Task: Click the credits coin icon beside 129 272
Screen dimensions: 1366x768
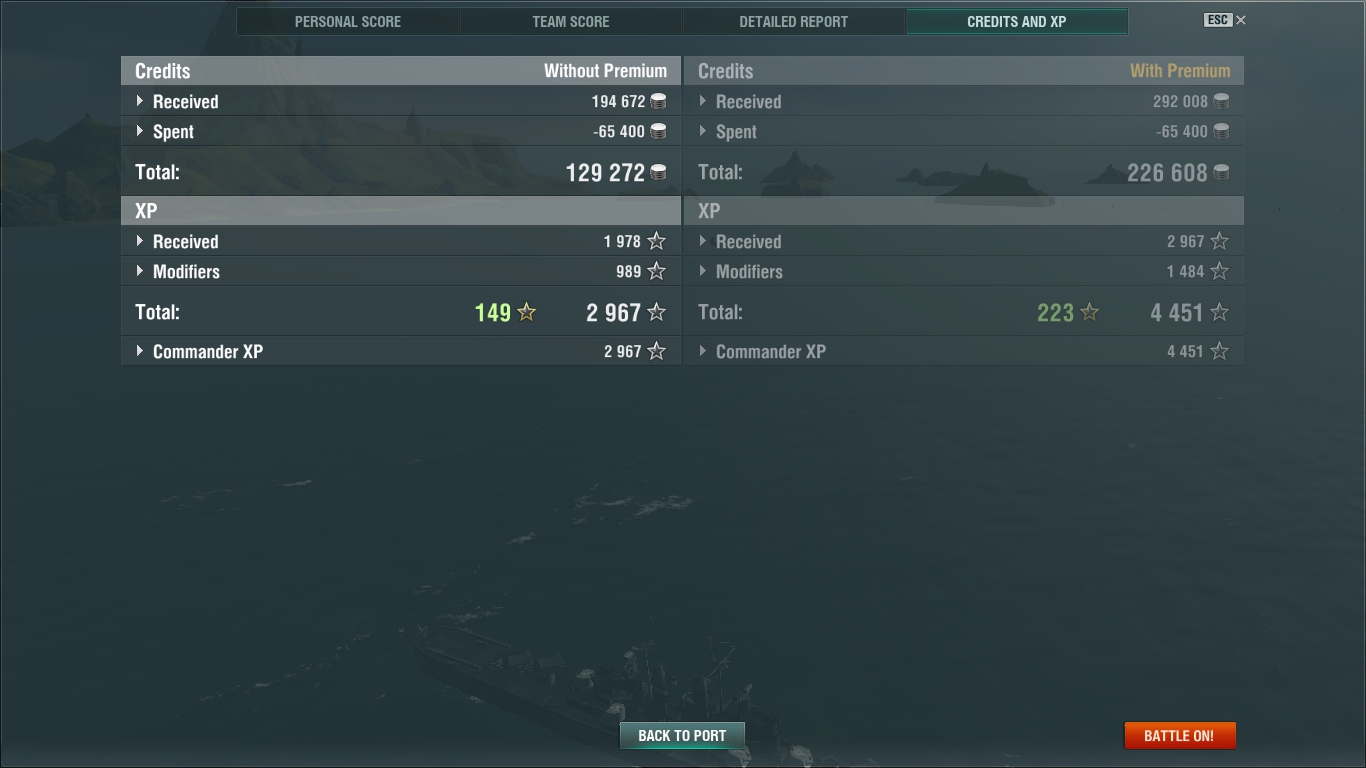Action: coord(658,172)
